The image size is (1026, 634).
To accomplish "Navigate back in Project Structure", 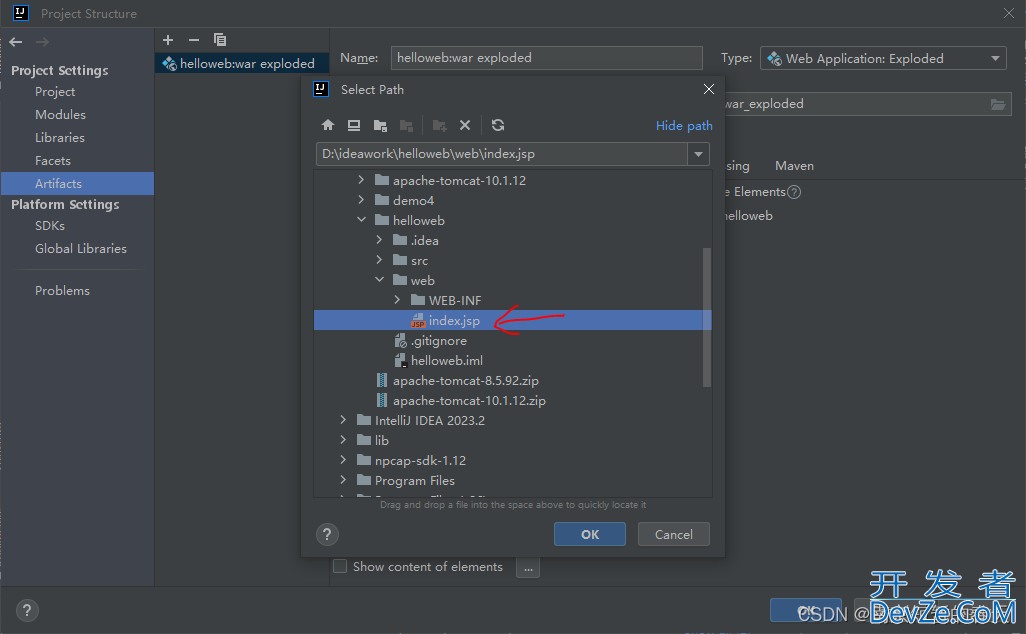I will 16,42.
